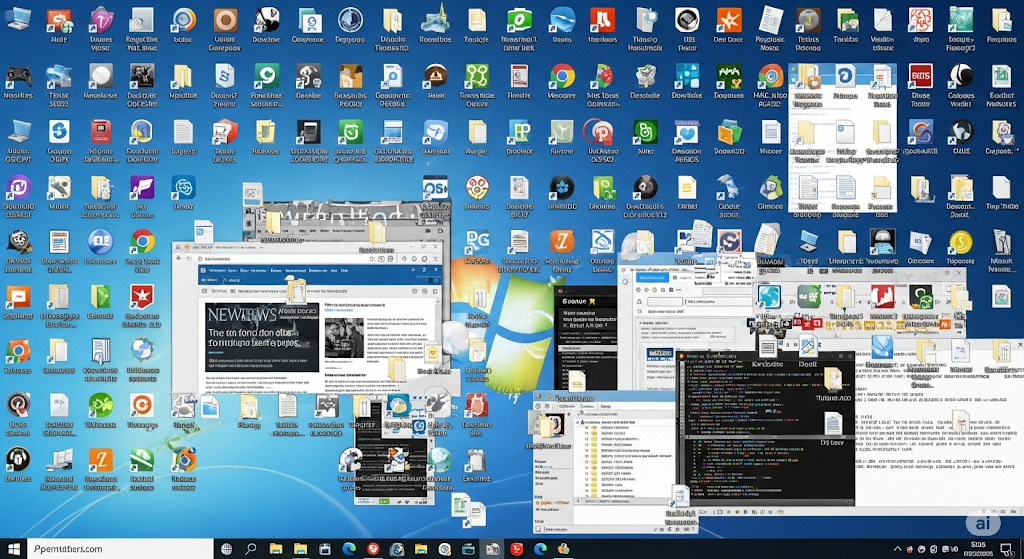Open the blue ELP circle icon
1024x559 pixels.
click(x=101, y=242)
